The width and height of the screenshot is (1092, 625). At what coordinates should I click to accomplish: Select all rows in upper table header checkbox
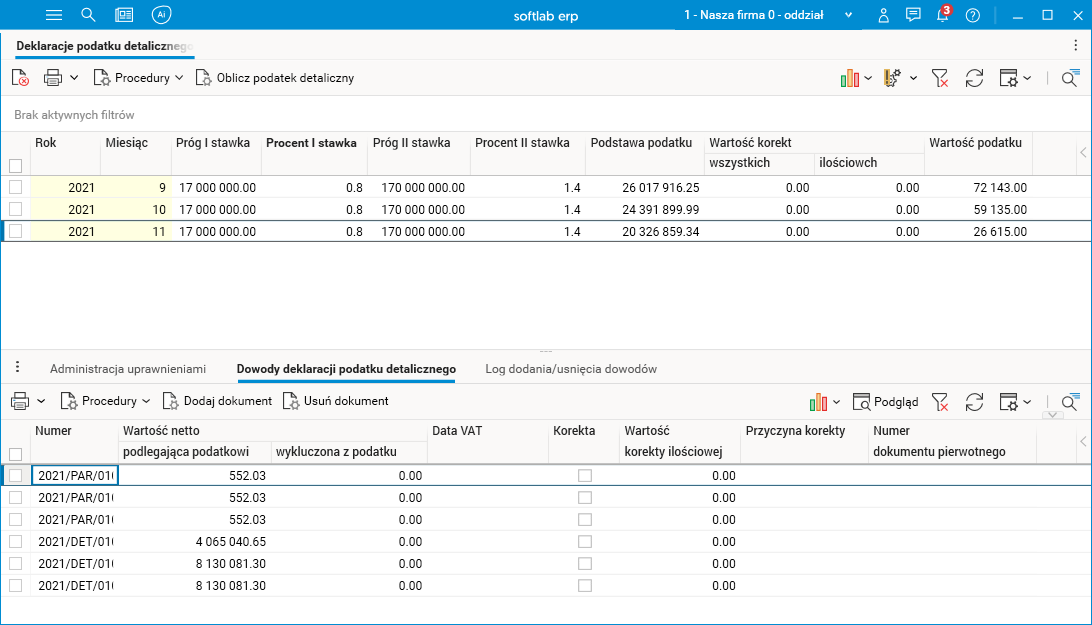click(15, 165)
